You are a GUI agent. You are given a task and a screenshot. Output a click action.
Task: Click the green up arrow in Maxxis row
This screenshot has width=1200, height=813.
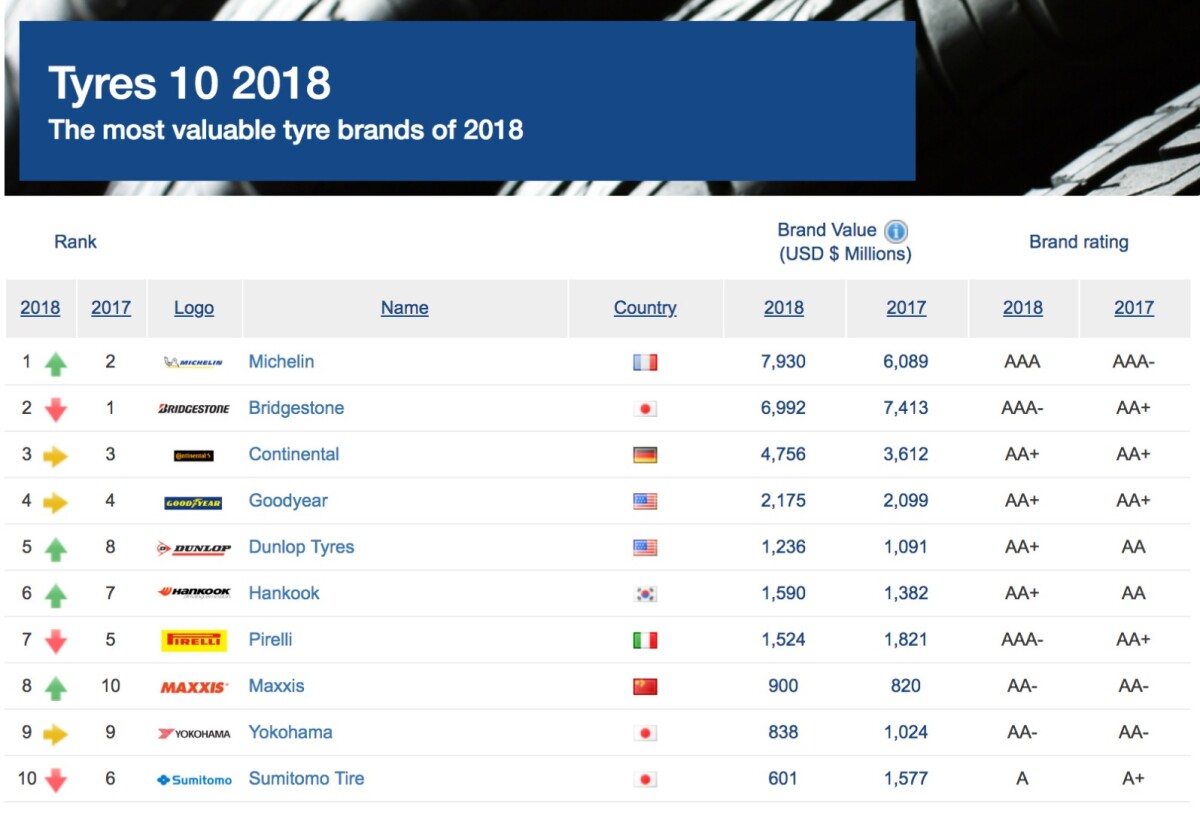pyautogui.click(x=56, y=688)
